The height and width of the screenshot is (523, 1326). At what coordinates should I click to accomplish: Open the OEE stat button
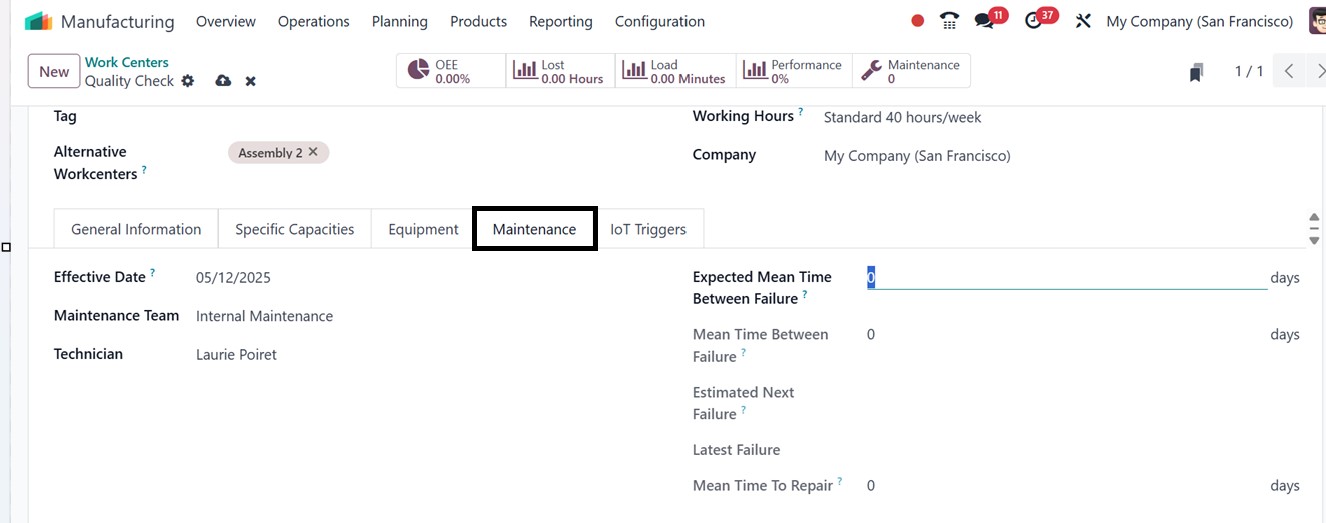pyautogui.click(x=451, y=71)
